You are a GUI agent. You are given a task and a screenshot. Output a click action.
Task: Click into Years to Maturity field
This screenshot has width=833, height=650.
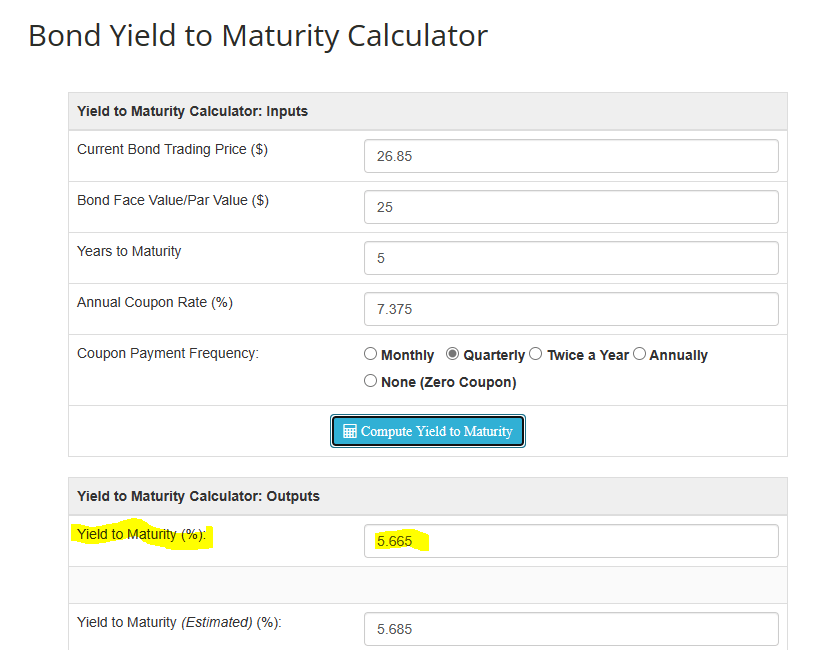[x=571, y=258]
